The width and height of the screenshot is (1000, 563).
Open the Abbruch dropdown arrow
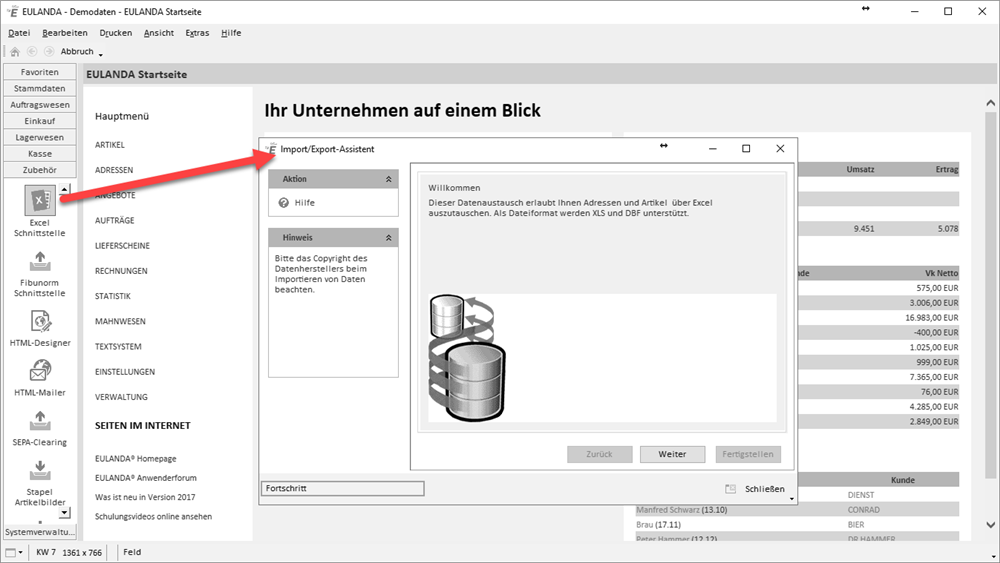point(101,55)
